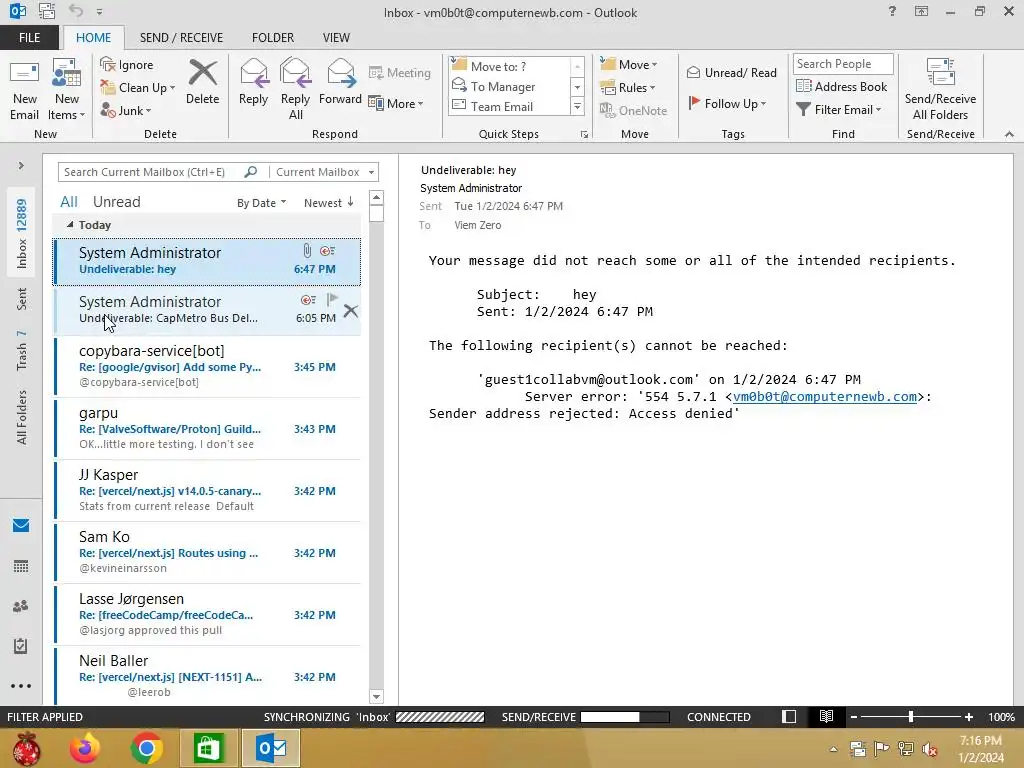Switch to Tasks view icon
The height and width of the screenshot is (768, 1024).
[x=21, y=647]
